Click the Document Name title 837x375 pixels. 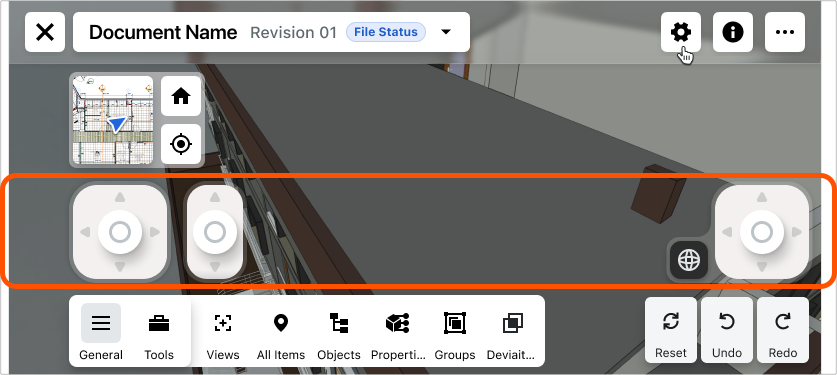tap(163, 32)
